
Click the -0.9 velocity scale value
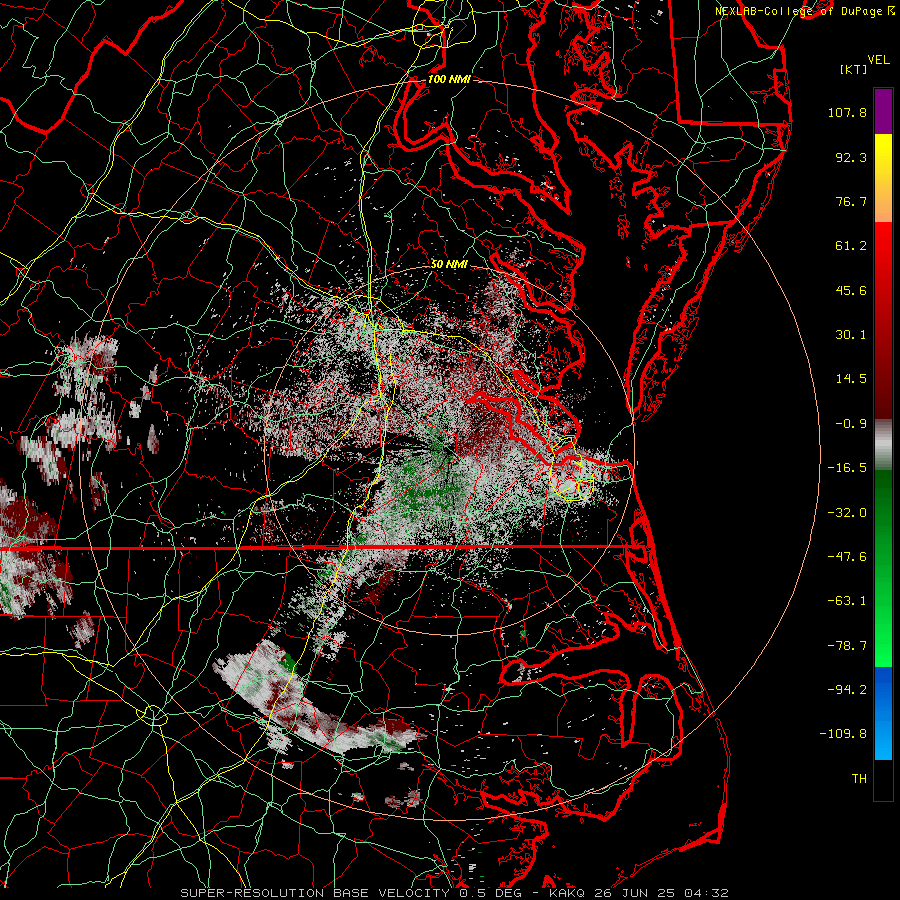[851, 424]
